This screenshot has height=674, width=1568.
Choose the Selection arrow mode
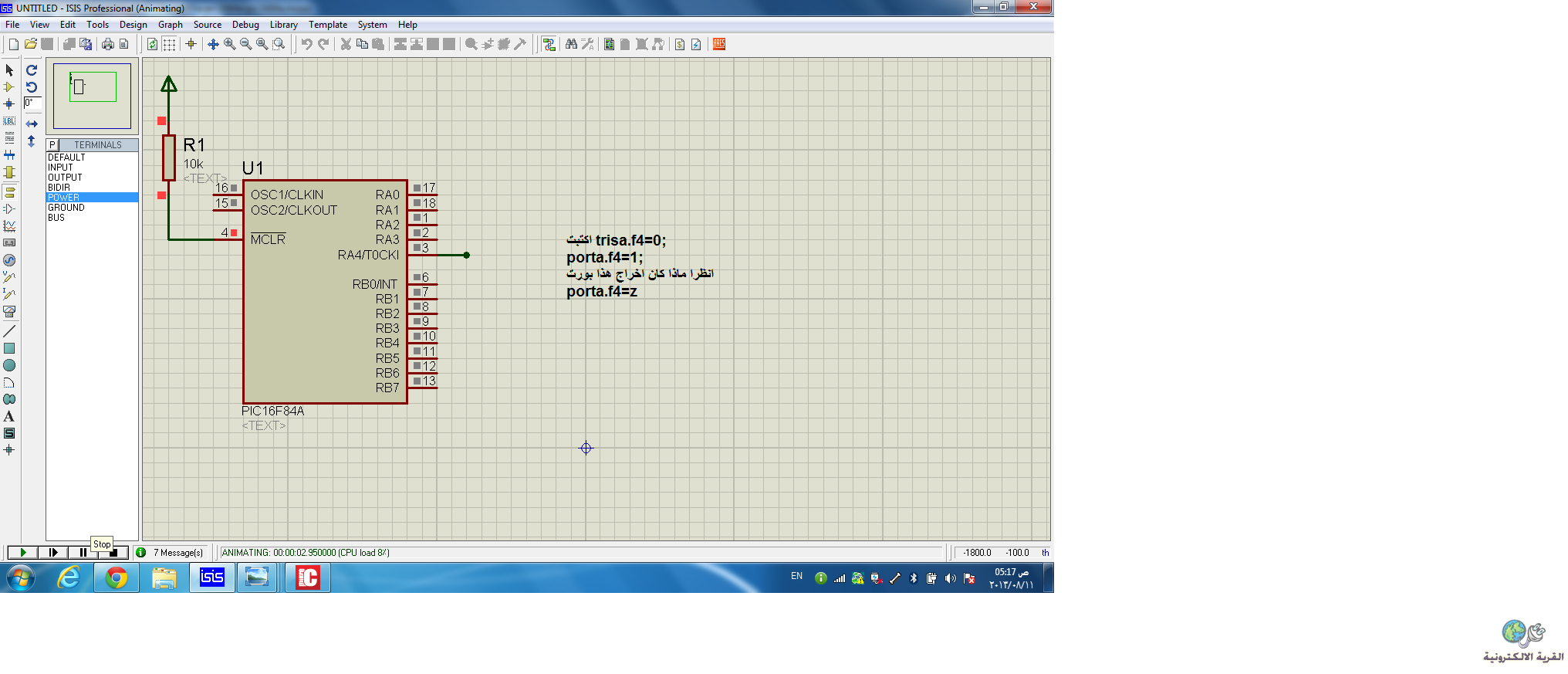pyautogui.click(x=9, y=70)
